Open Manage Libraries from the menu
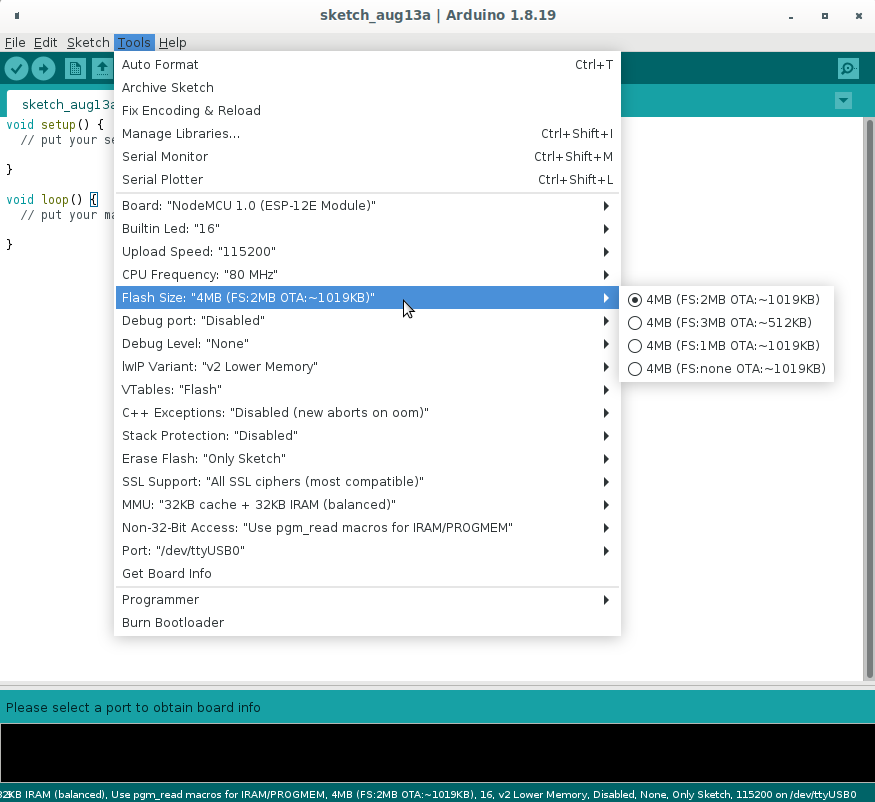Image resolution: width=875 pixels, height=802 pixels. (x=367, y=133)
